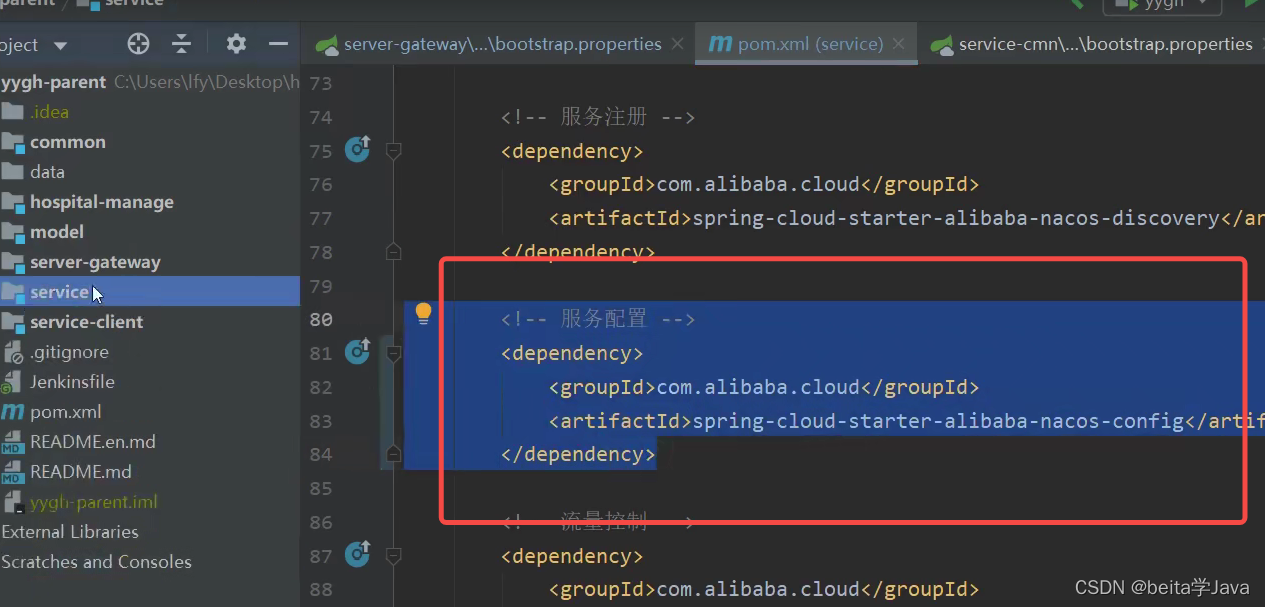Click com.alibaba.cloud groupId on line 82
Screen dimensions: 1265x607
point(758,387)
